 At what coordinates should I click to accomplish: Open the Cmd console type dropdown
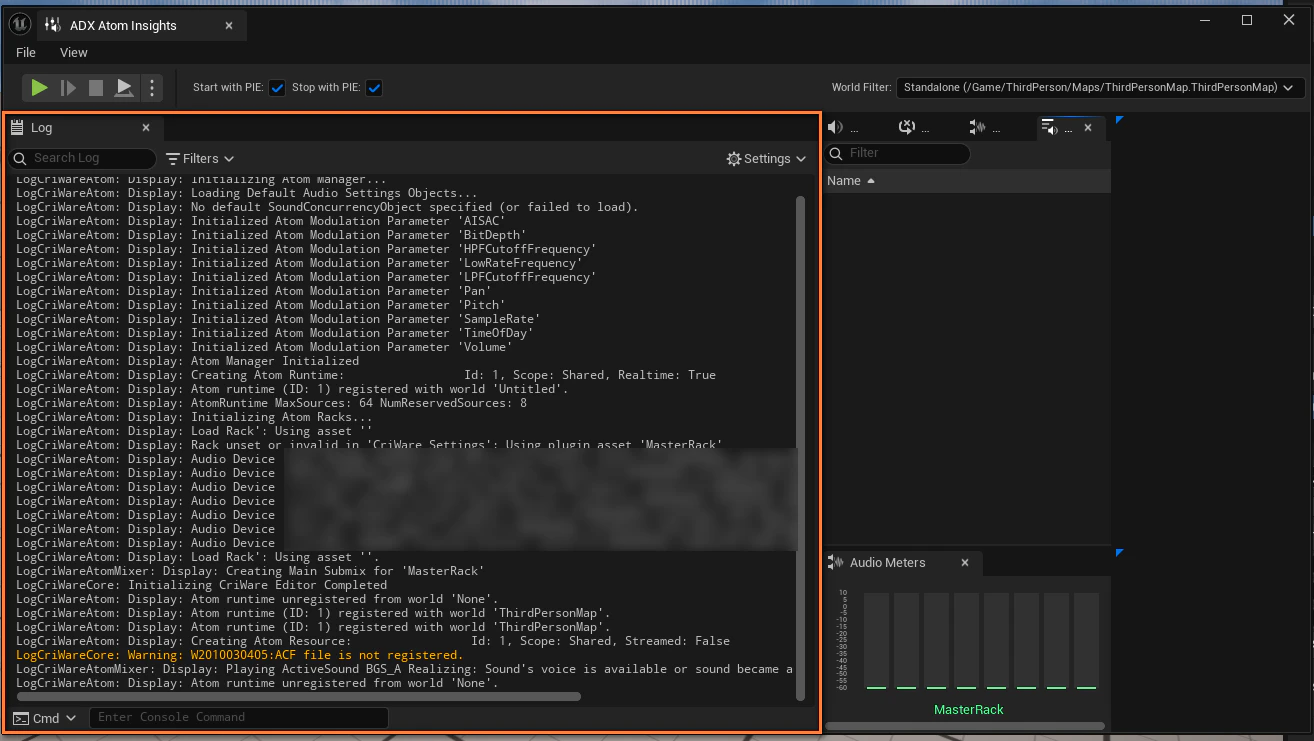click(x=45, y=718)
